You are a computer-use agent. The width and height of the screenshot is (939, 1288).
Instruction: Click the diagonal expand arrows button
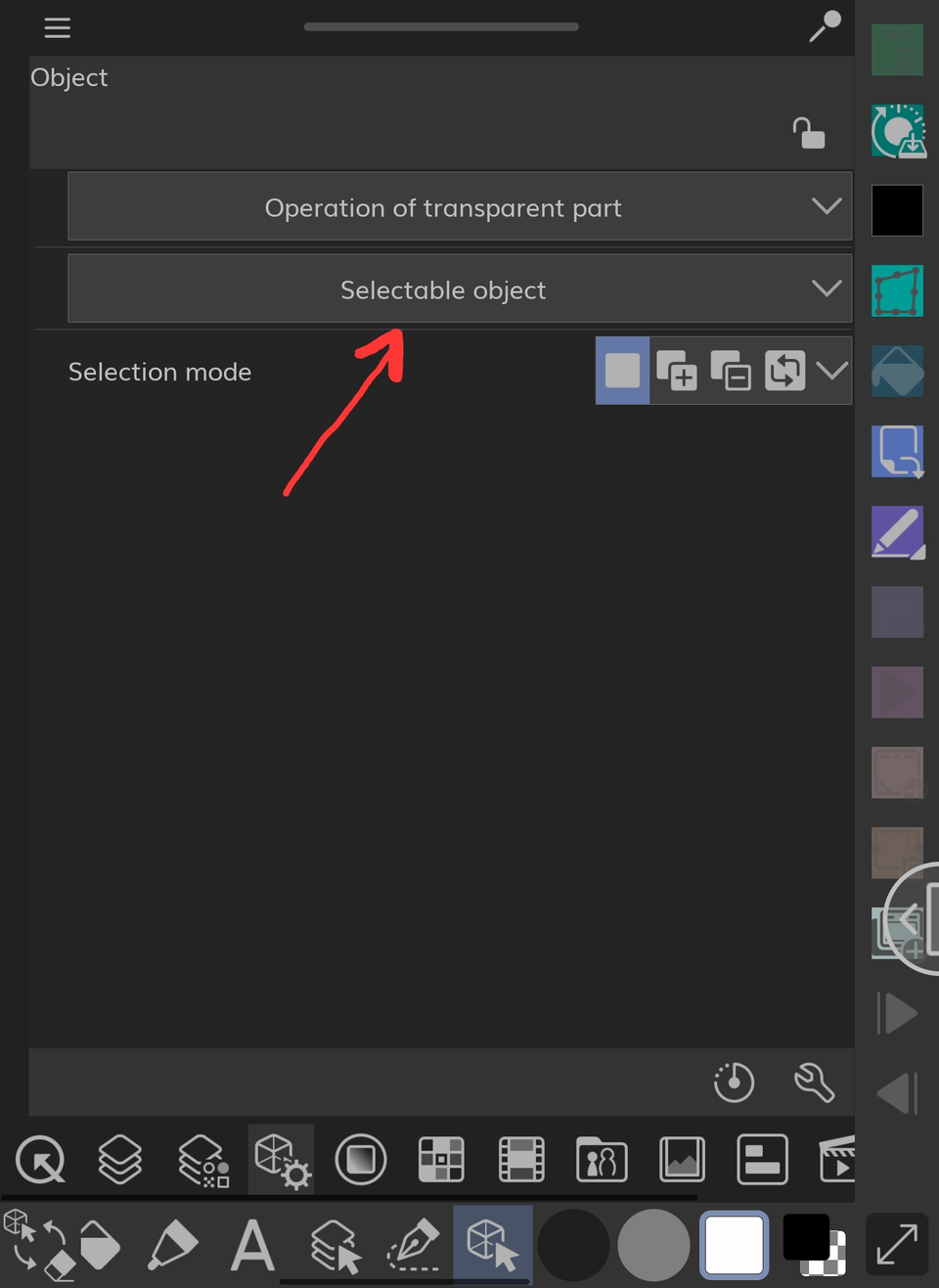point(897,1245)
